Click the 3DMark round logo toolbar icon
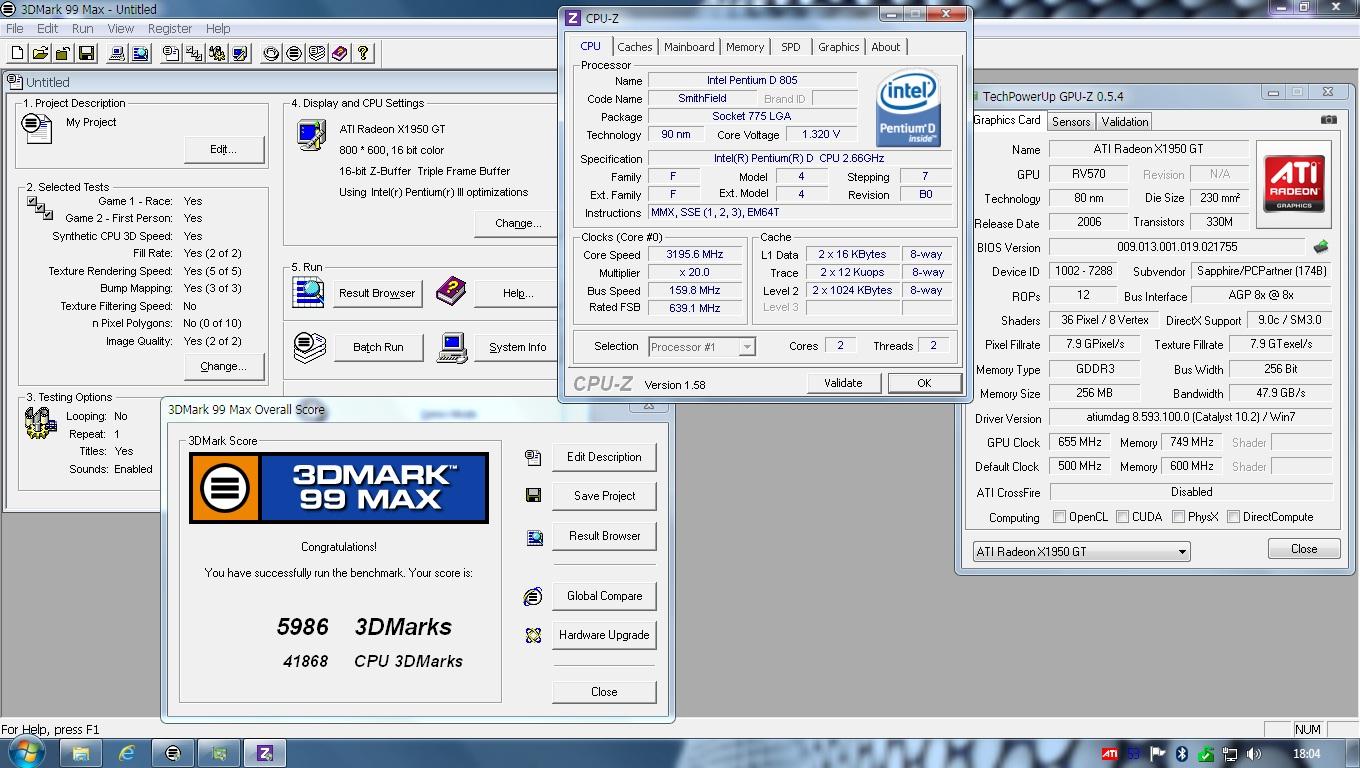Screen dimensions: 1360x768 point(294,53)
